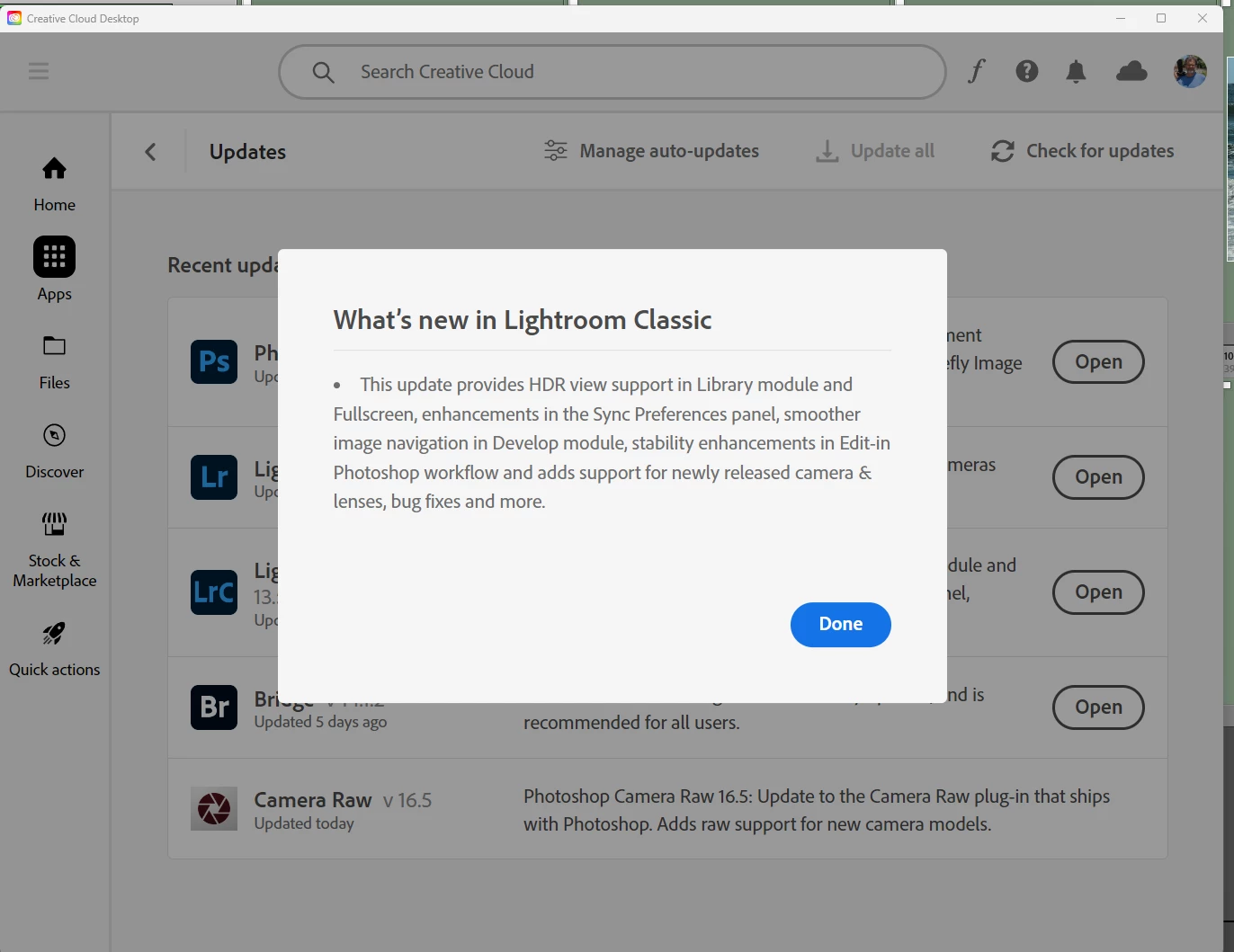The width and height of the screenshot is (1234, 952).
Task: Open Lightroom Classic via its Open button
Action: pyautogui.click(x=1098, y=592)
